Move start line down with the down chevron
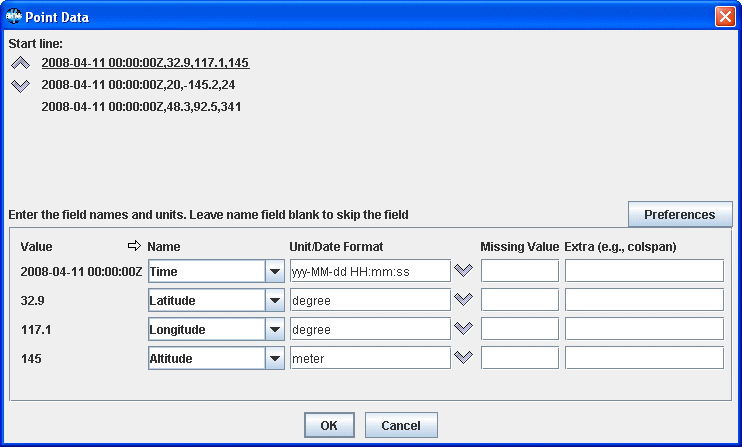Viewport: 742px width, 447px height. (20, 86)
